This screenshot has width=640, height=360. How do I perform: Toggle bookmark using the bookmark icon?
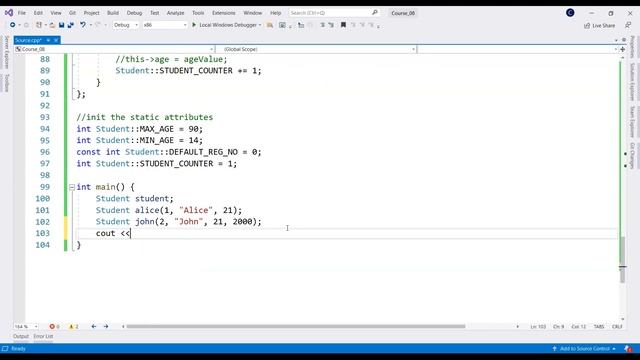(343, 25)
